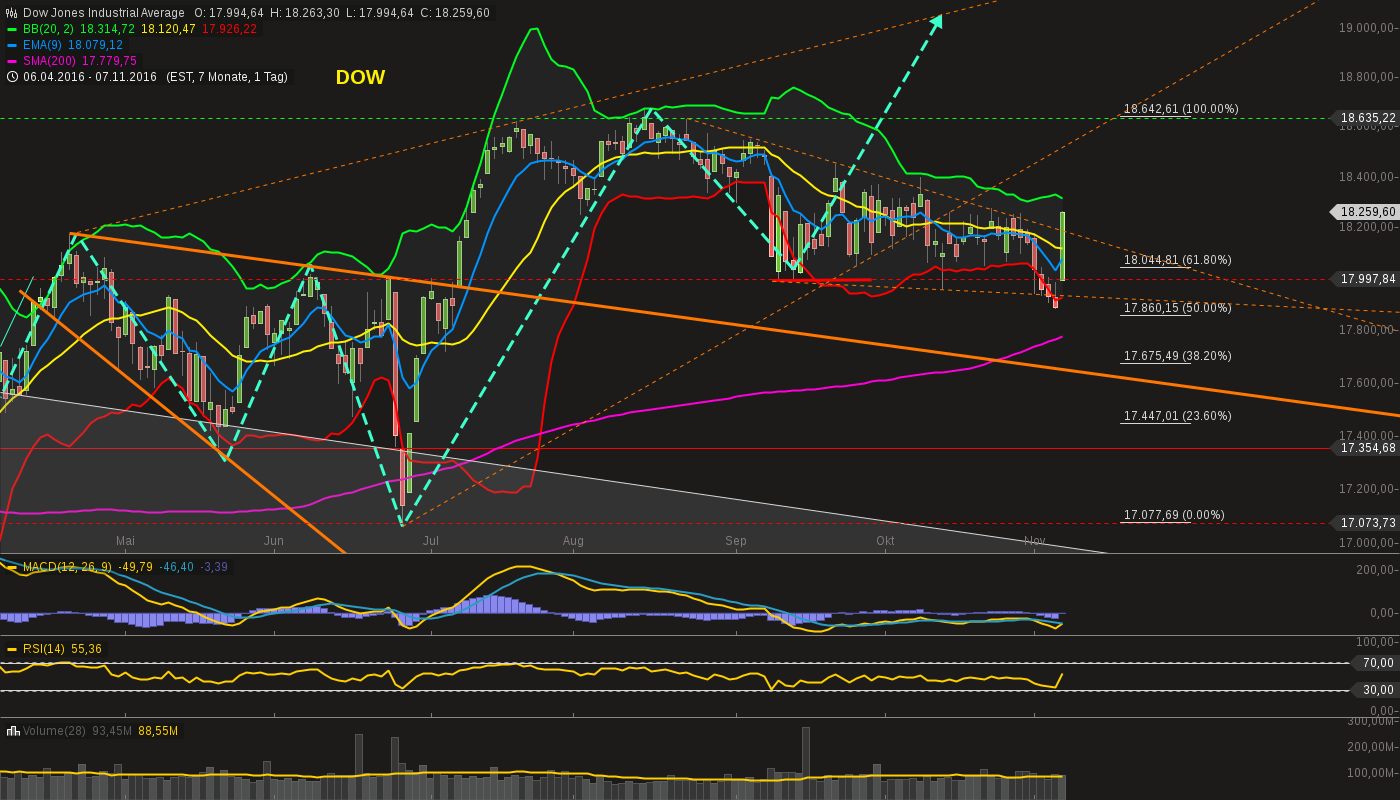This screenshot has height=800, width=1400.
Task: Click the yellow RSI(14) color marker
Action: coord(12,649)
